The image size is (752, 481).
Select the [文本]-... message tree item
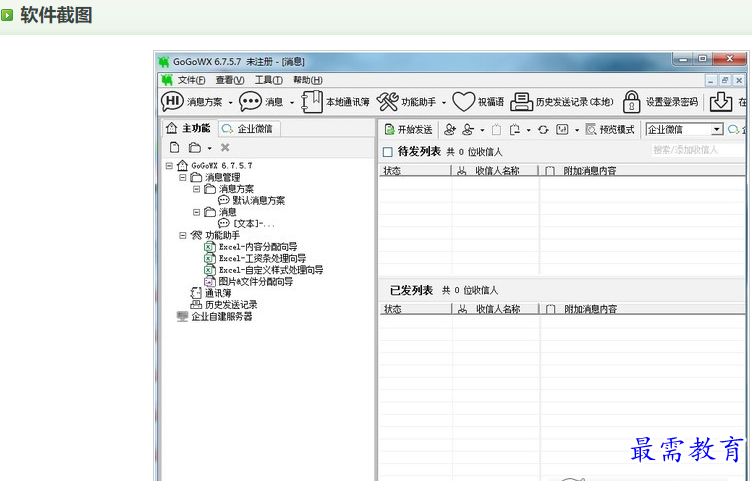point(254,224)
